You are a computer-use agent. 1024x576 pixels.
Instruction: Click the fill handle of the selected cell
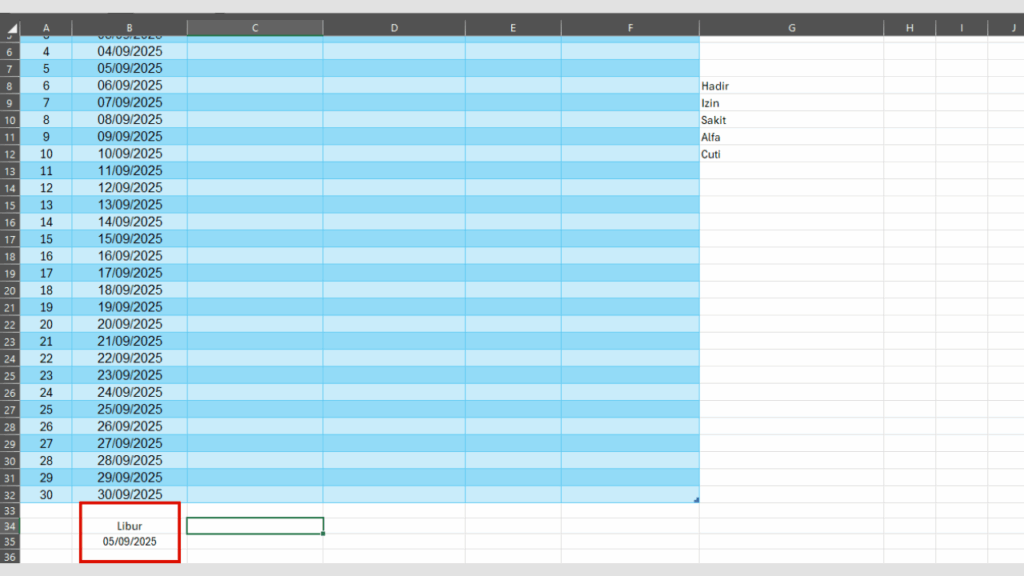point(323,534)
